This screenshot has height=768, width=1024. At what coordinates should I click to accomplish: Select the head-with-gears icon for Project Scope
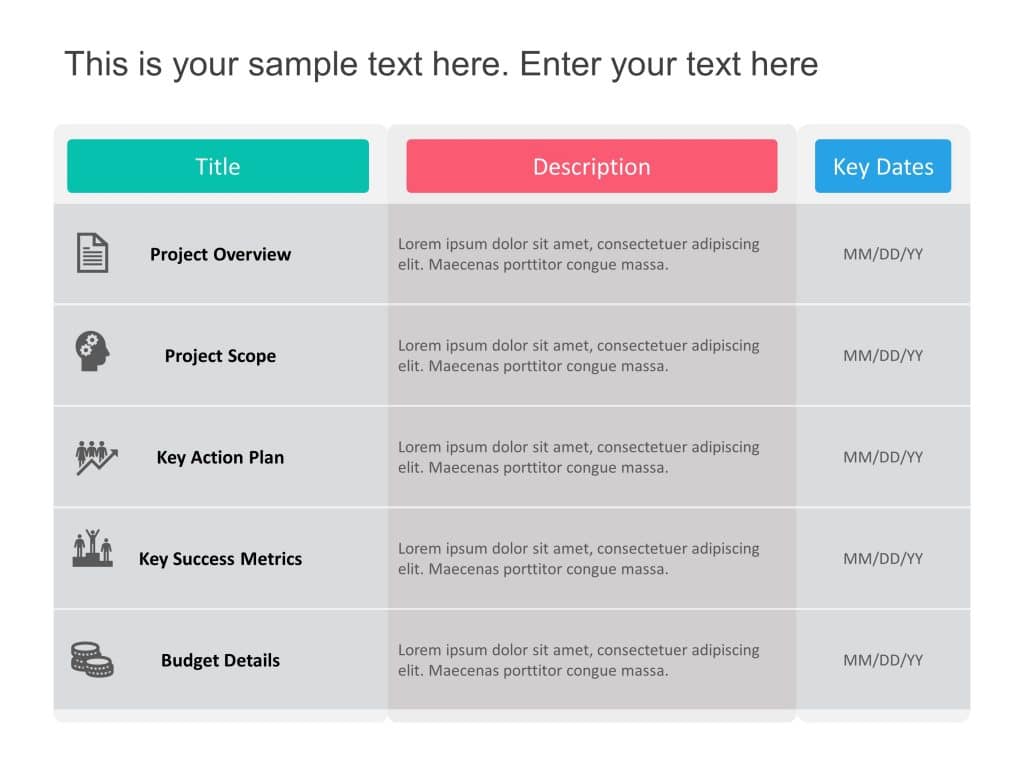(x=92, y=352)
